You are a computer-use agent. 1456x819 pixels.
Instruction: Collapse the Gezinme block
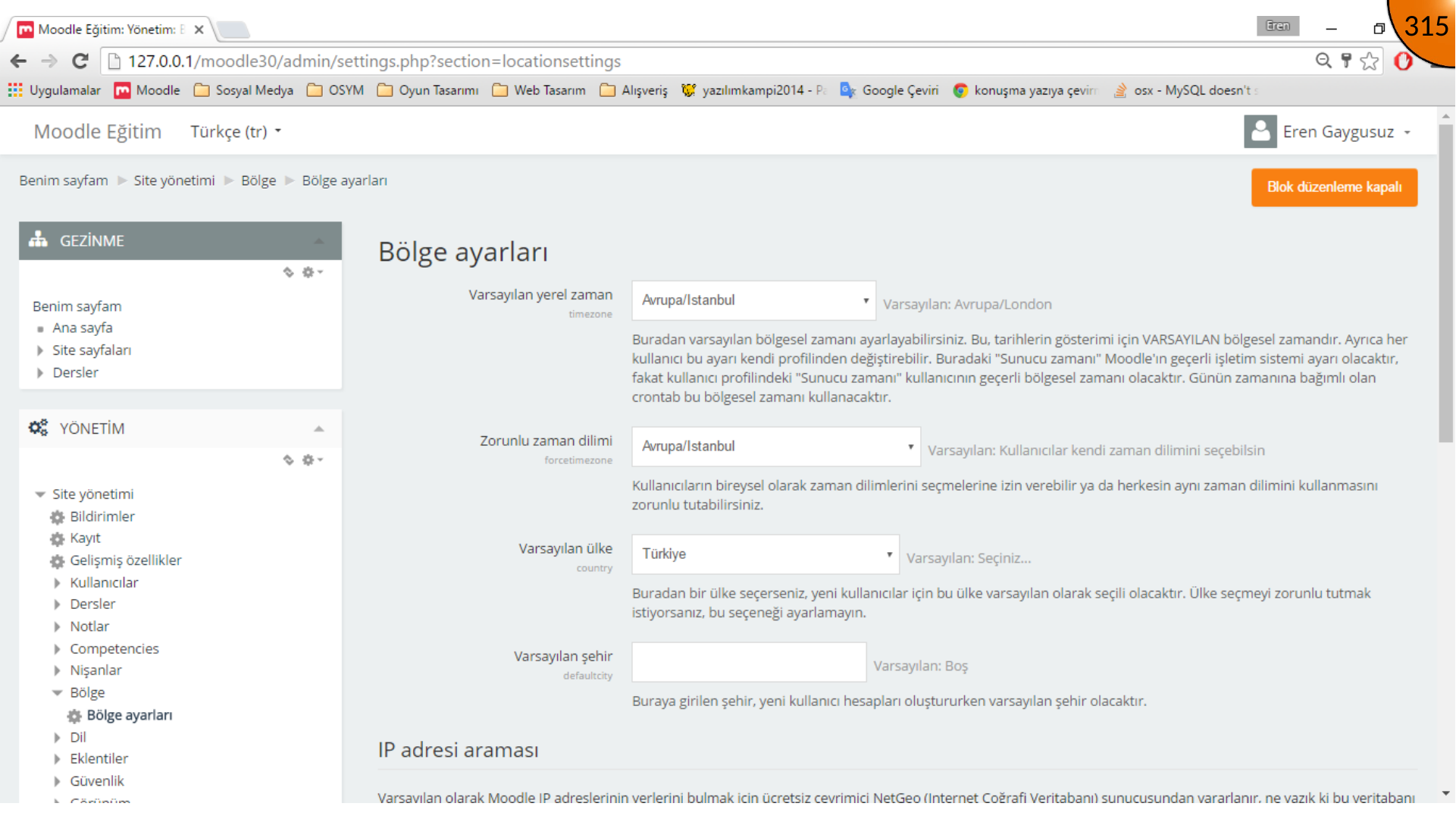319,241
